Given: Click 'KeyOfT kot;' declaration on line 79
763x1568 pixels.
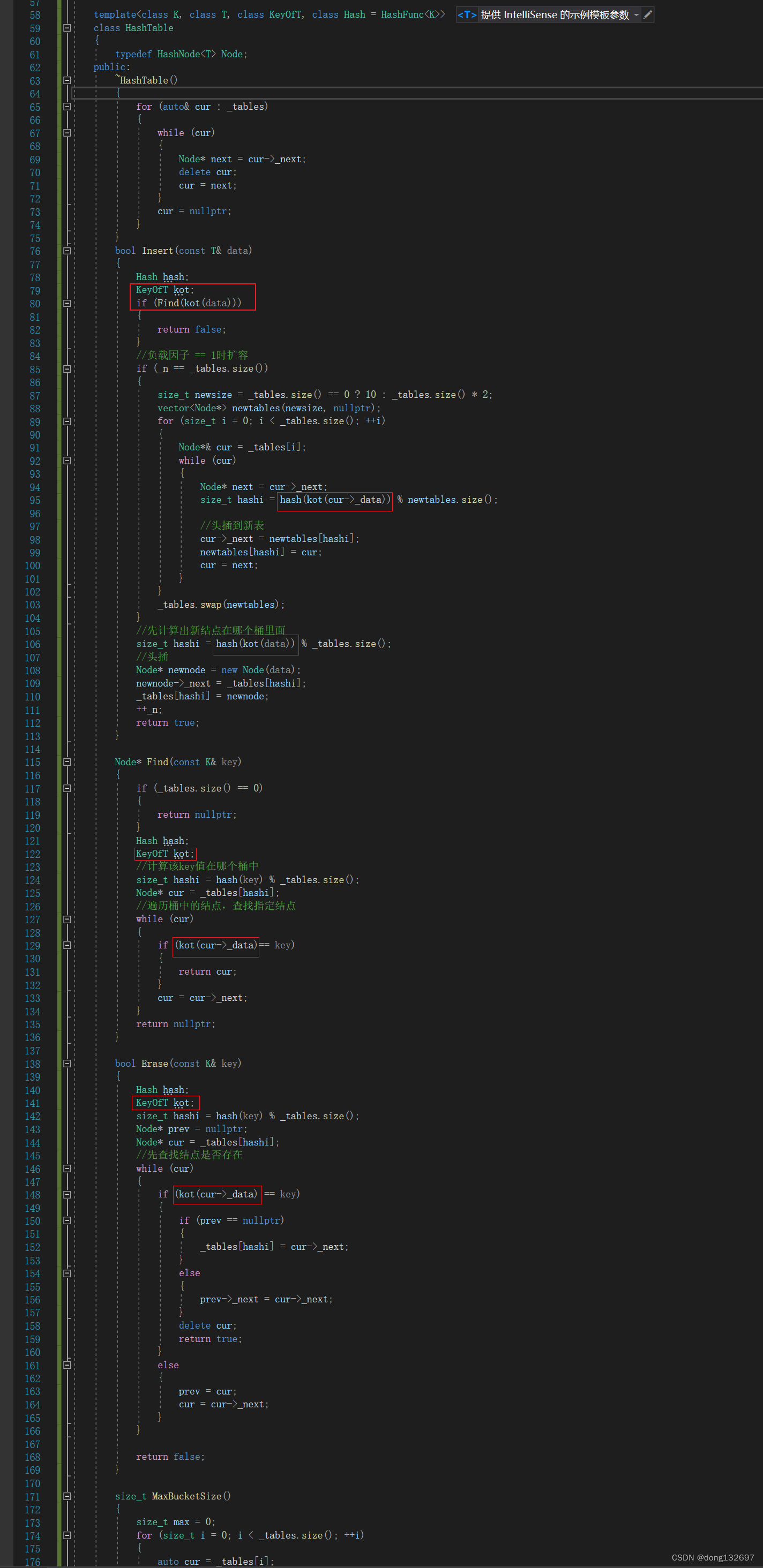Looking at the screenshot, I should (x=165, y=290).
